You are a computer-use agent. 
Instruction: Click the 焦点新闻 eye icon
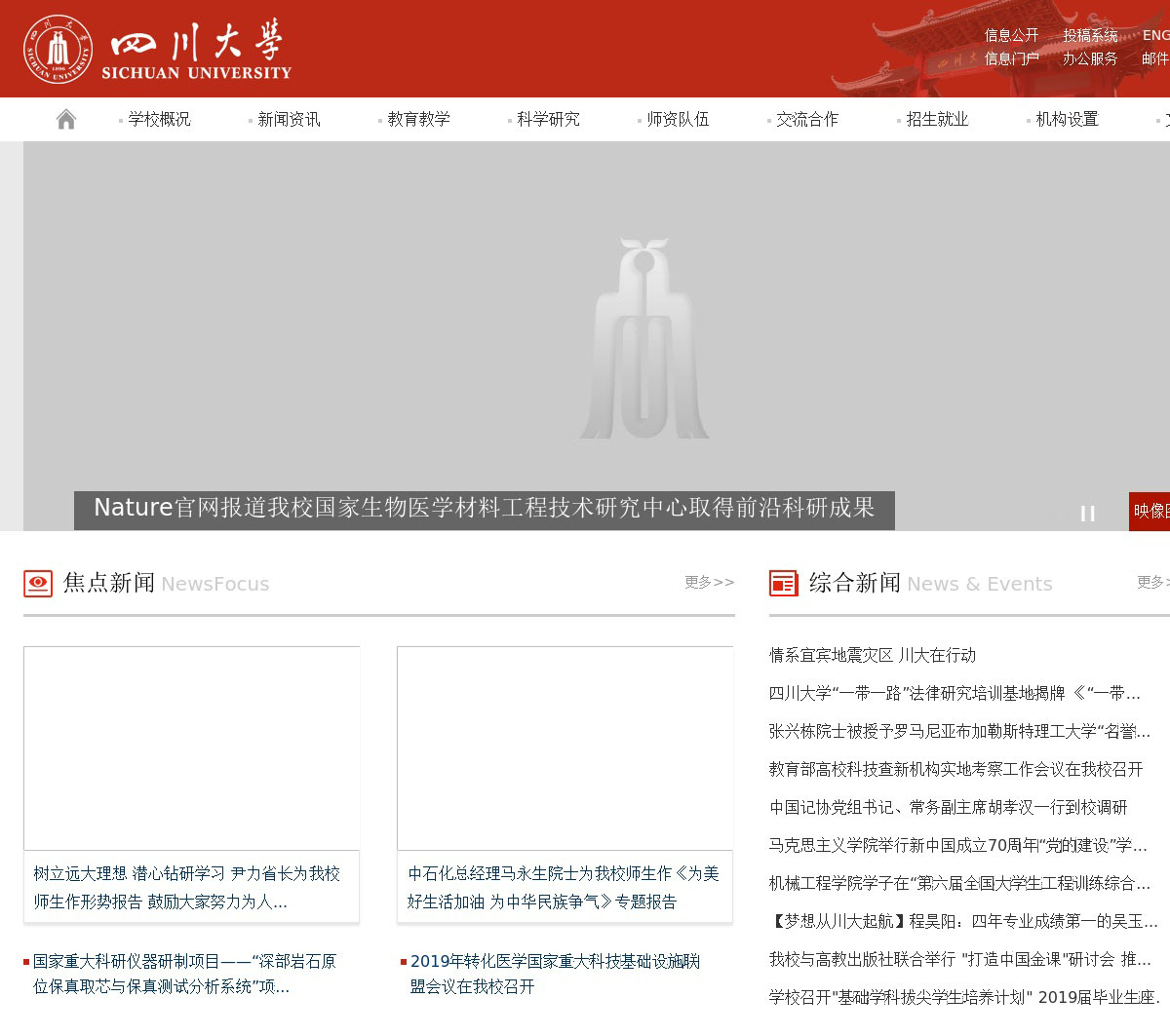38,583
